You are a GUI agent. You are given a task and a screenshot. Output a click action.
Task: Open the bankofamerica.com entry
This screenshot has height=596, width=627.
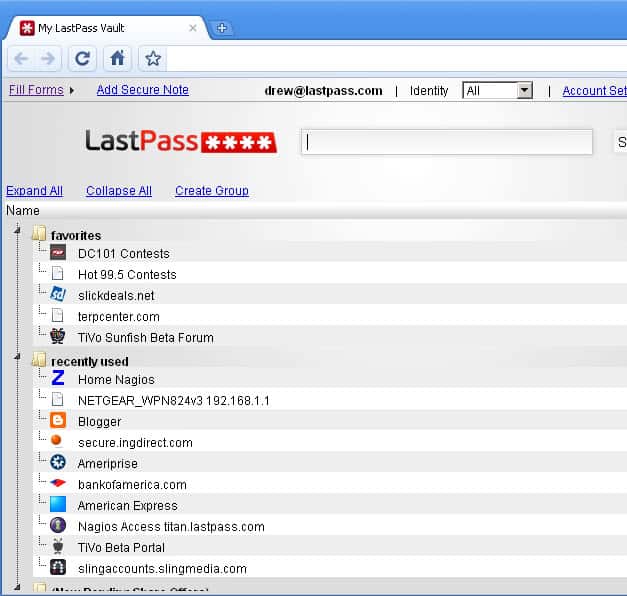coord(132,484)
